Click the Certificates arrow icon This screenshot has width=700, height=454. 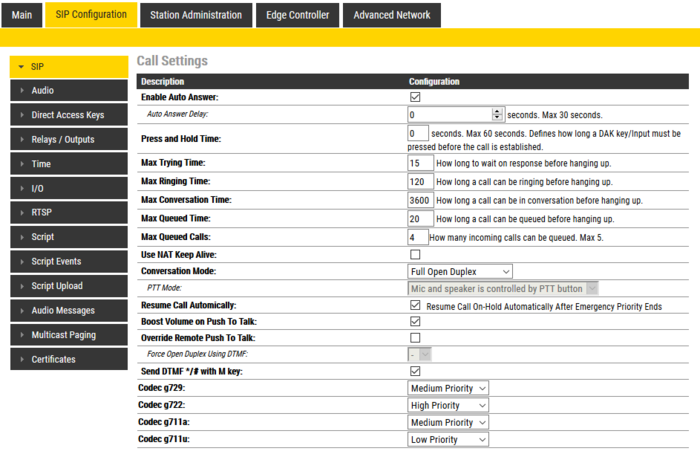(22, 359)
